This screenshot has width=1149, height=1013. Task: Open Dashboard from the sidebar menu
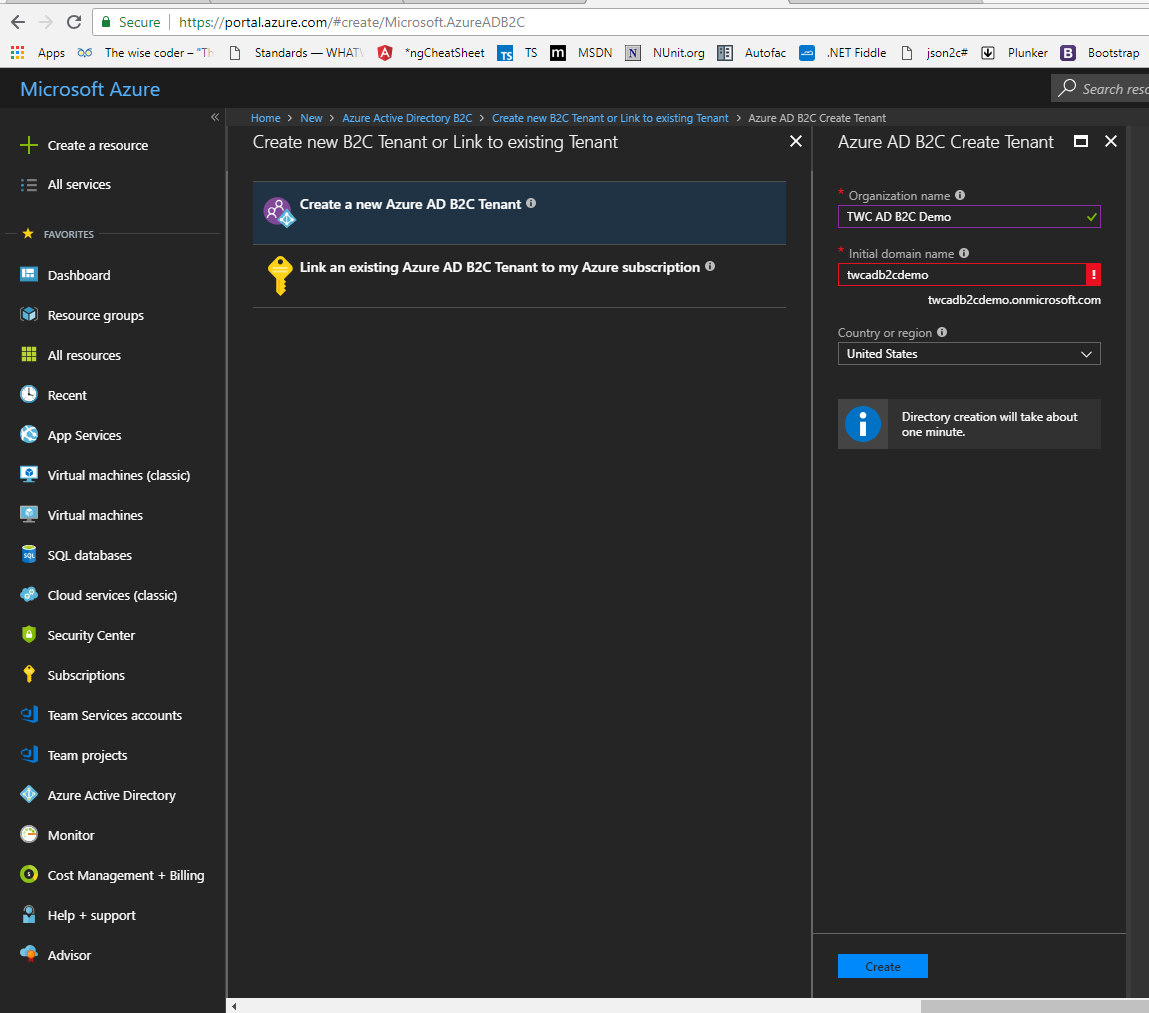[79, 276]
